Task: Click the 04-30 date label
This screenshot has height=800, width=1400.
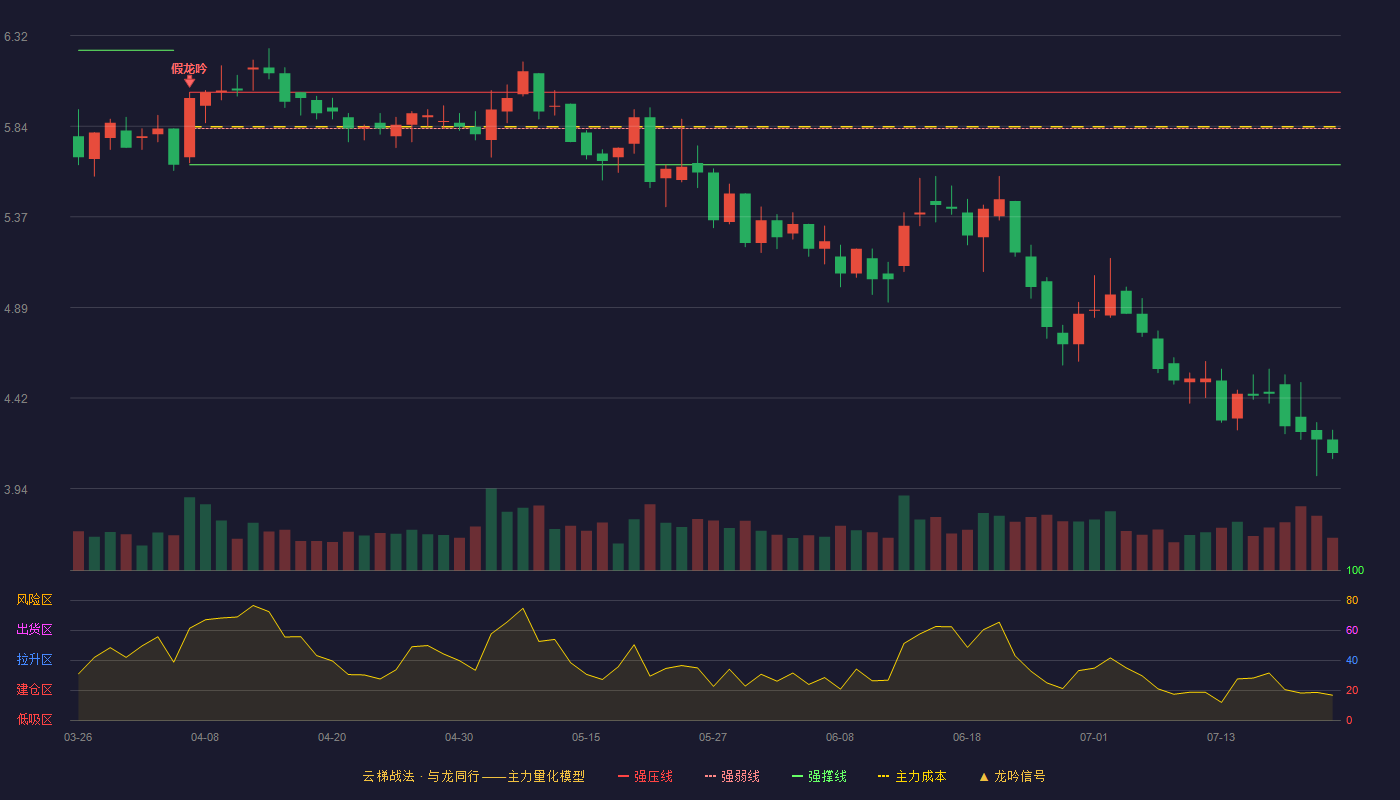Action: pos(459,737)
